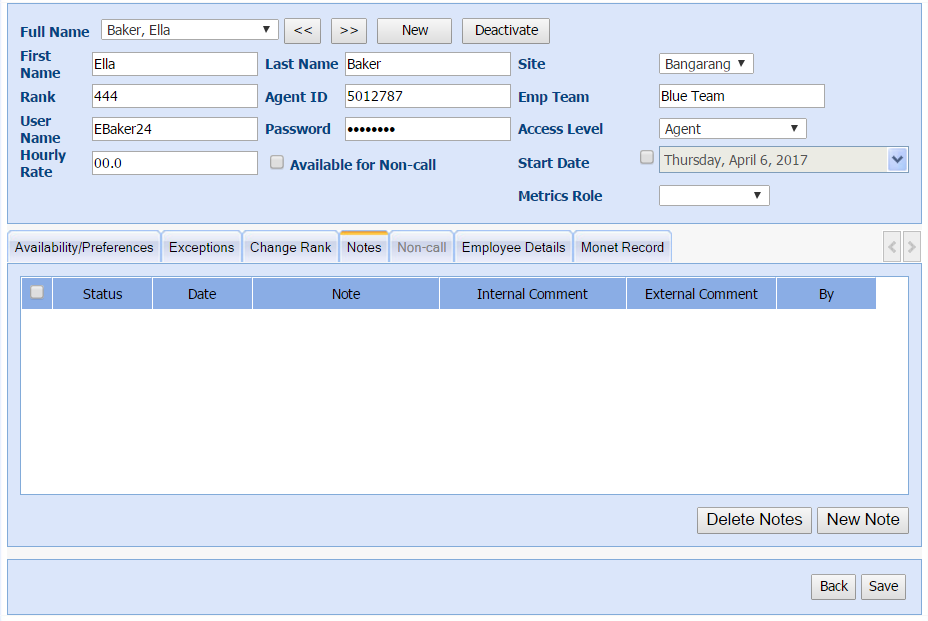Enable Available for Non-call checkbox
Viewport: 928px width, 621px height.
point(277,163)
